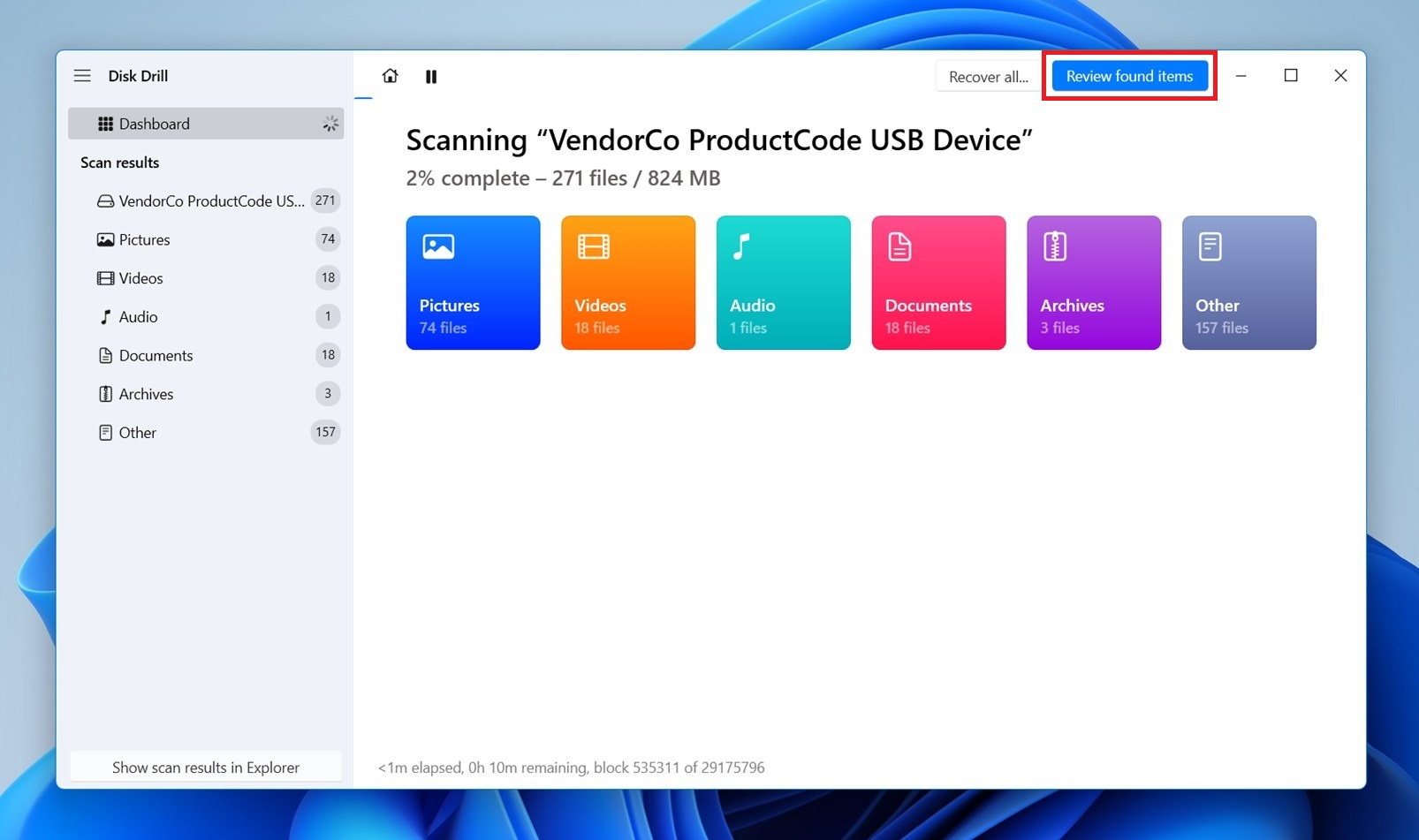Open Documents in scan results sidebar

click(x=156, y=356)
